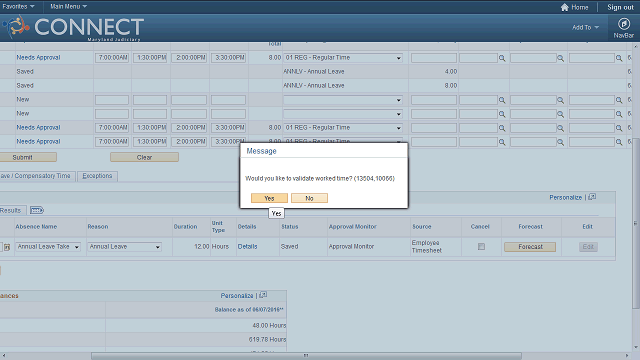Image resolution: width=640 pixels, height=360 pixels.
Task: Open the Details link for Annual Leave
Action: (247, 247)
